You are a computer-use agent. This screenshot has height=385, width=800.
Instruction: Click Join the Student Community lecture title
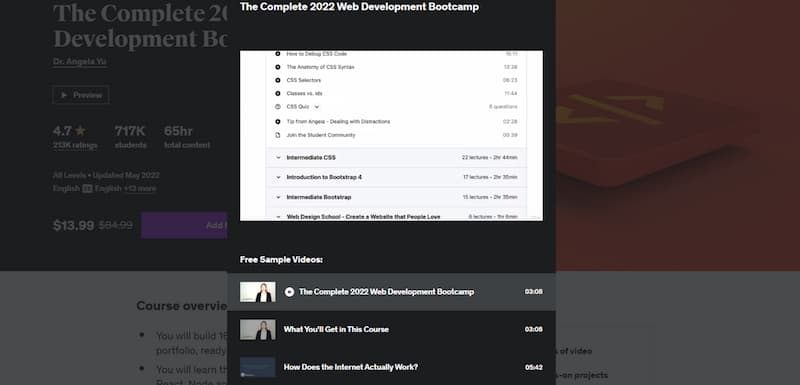point(321,135)
